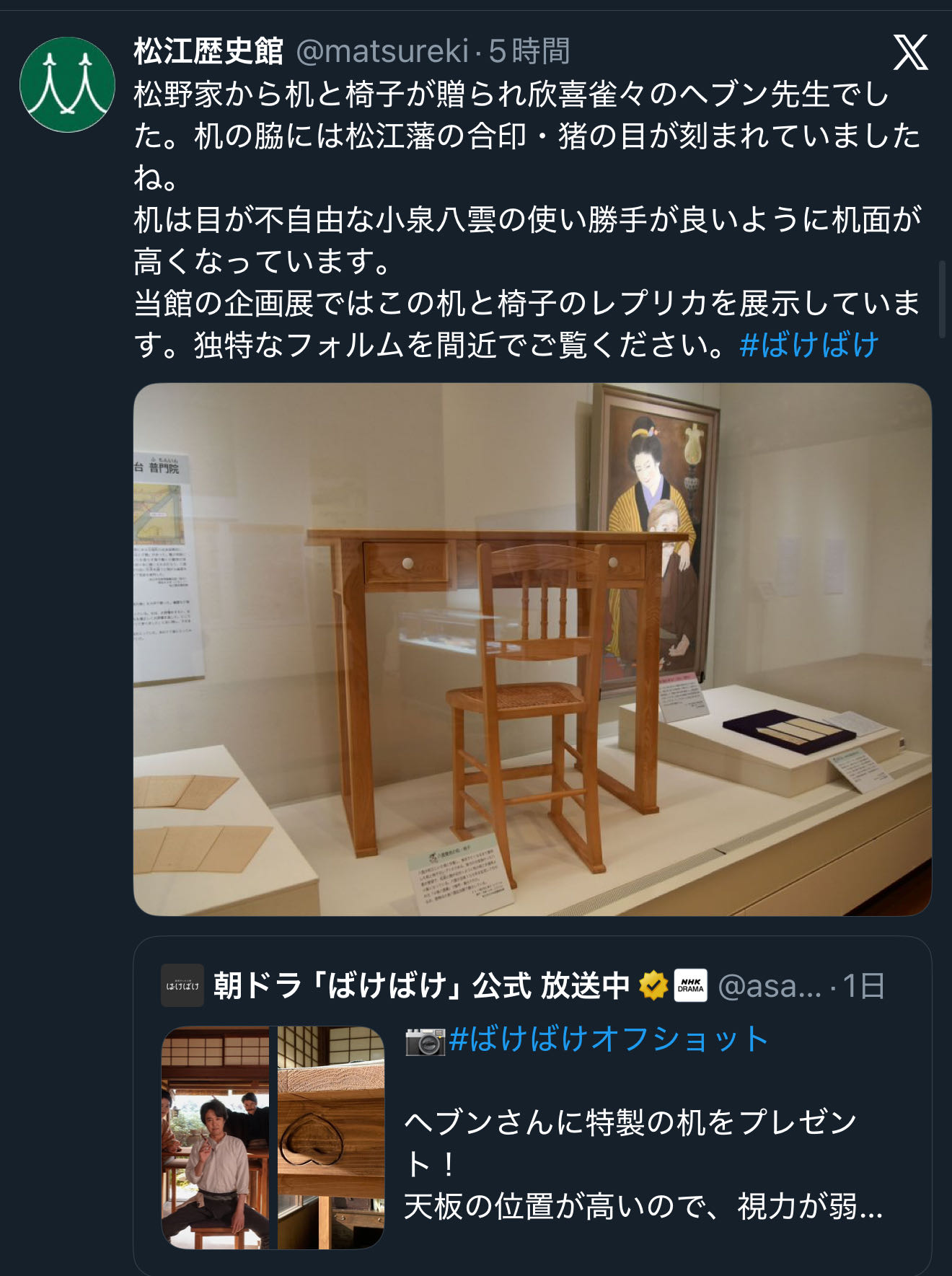Click the 1日 quoted post timestamp
The height and width of the screenshot is (1276, 952).
pos(863,985)
